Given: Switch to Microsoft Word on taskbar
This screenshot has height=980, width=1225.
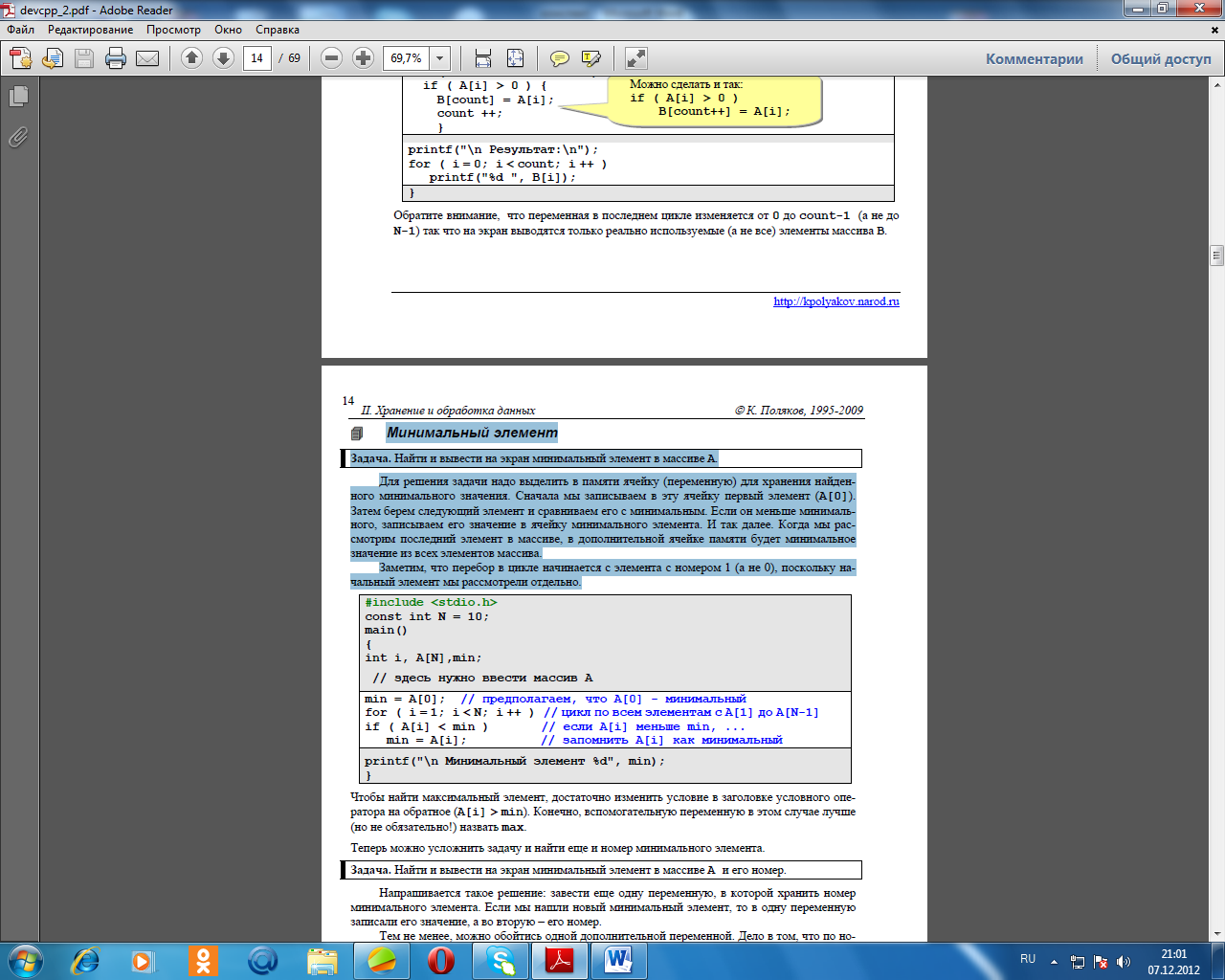Looking at the screenshot, I should click(x=619, y=960).
